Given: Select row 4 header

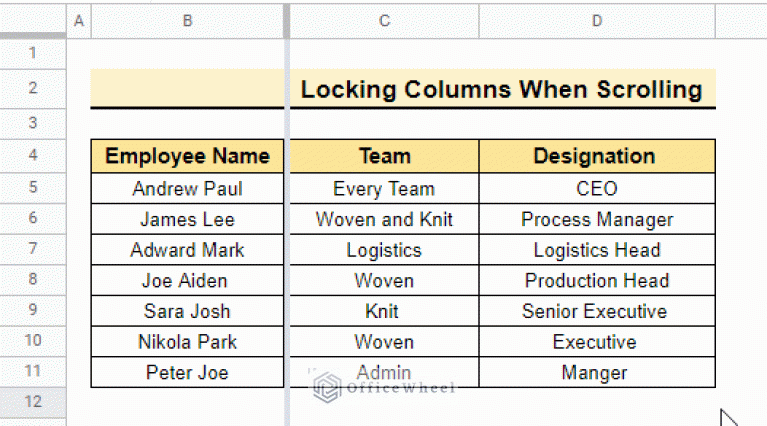Looking at the screenshot, I should coord(33,156).
